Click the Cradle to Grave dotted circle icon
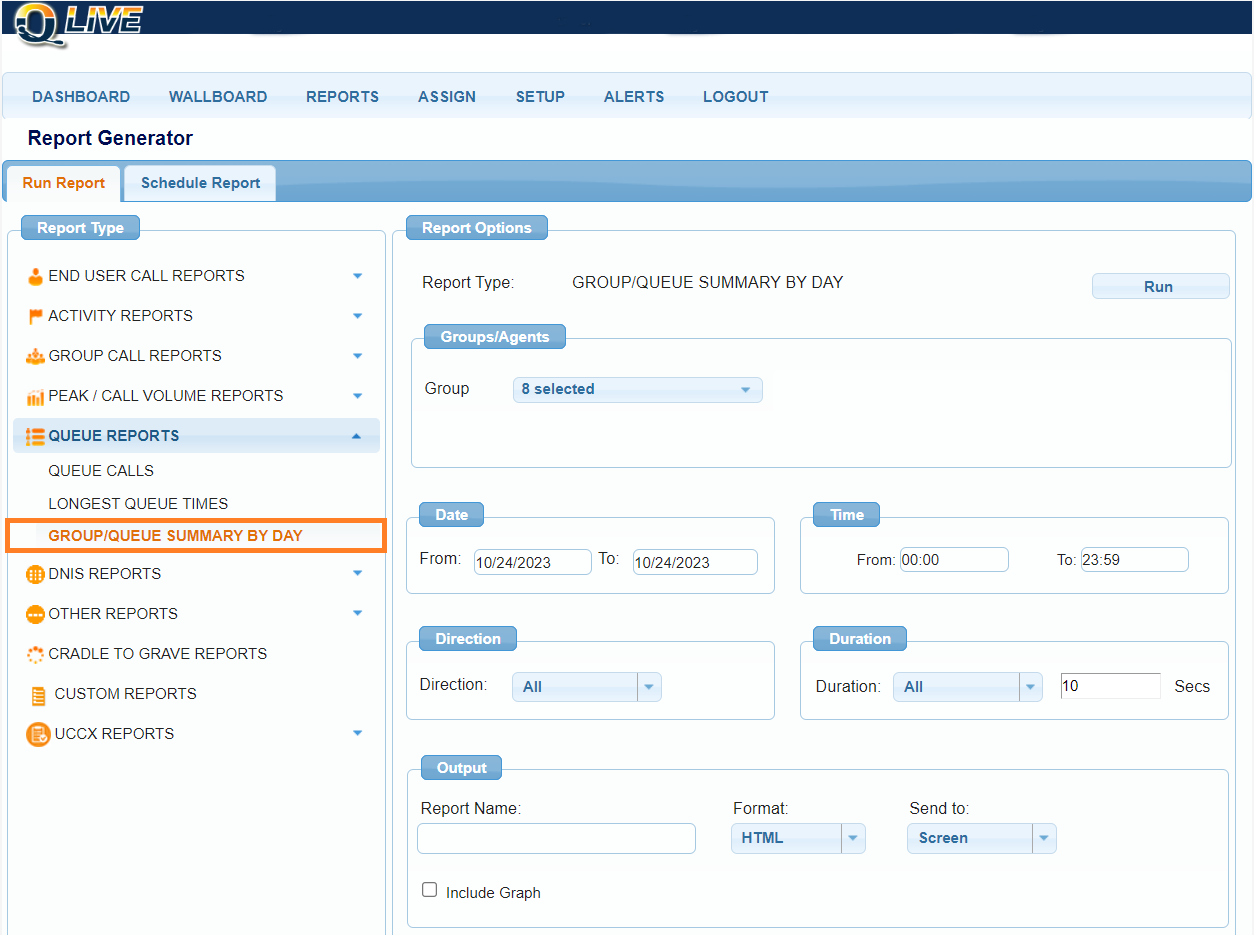 point(36,654)
